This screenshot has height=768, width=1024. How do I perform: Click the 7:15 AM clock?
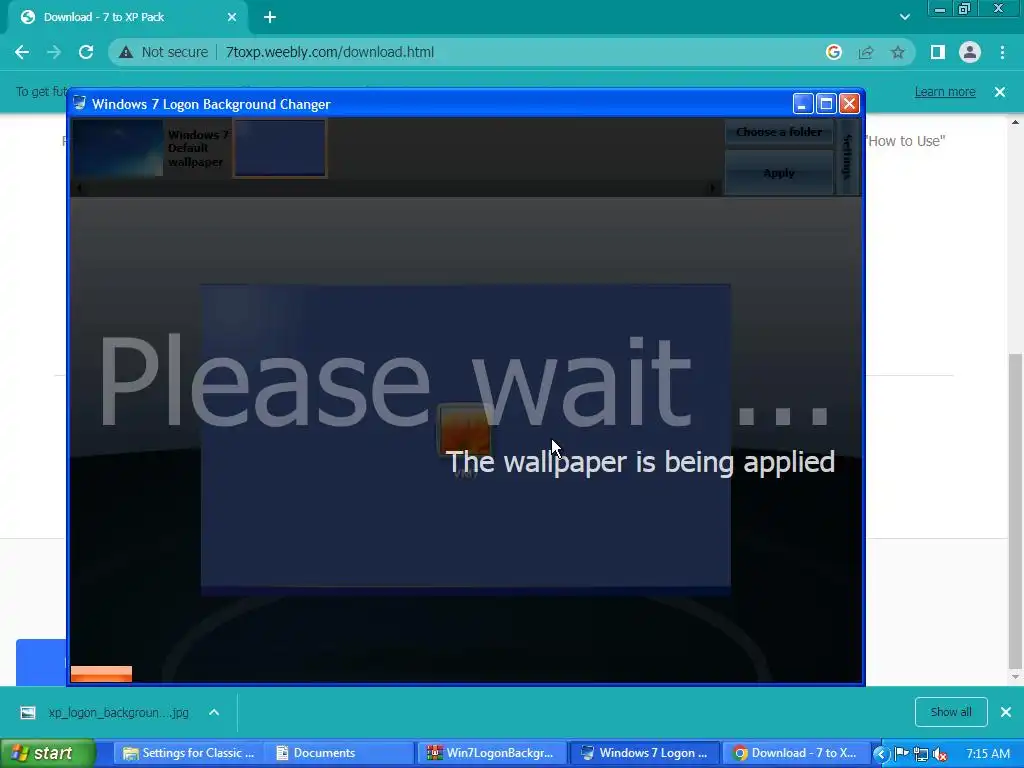click(x=987, y=754)
